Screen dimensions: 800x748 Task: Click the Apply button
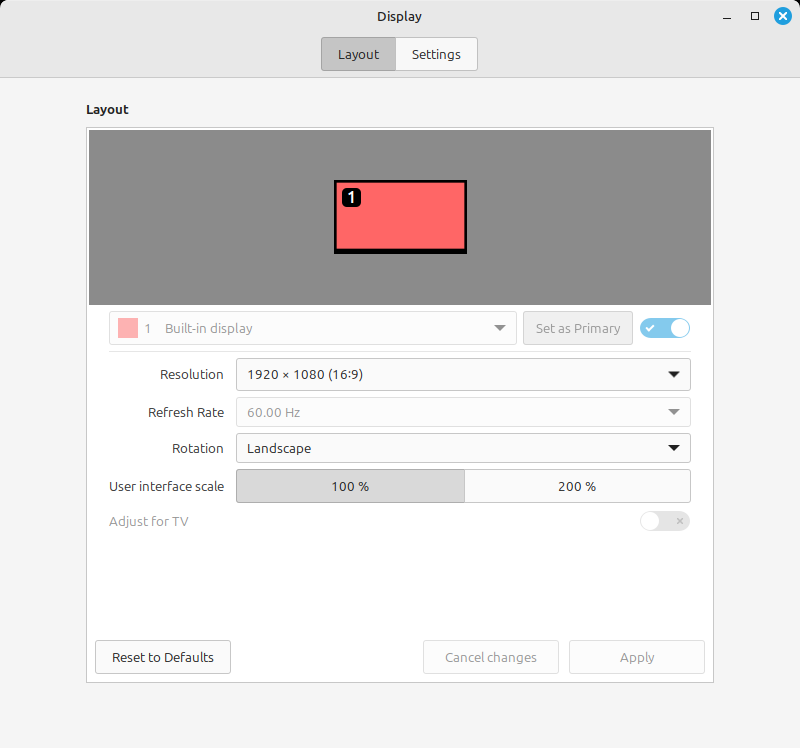637,657
